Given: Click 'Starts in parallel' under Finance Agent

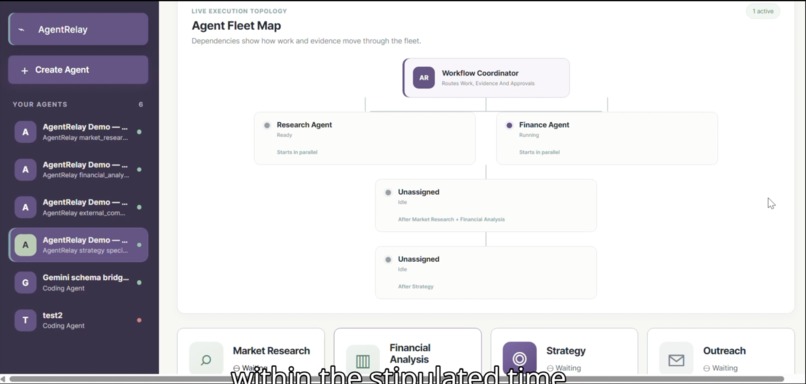Looking at the screenshot, I should pyautogui.click(x=540, y=152).
